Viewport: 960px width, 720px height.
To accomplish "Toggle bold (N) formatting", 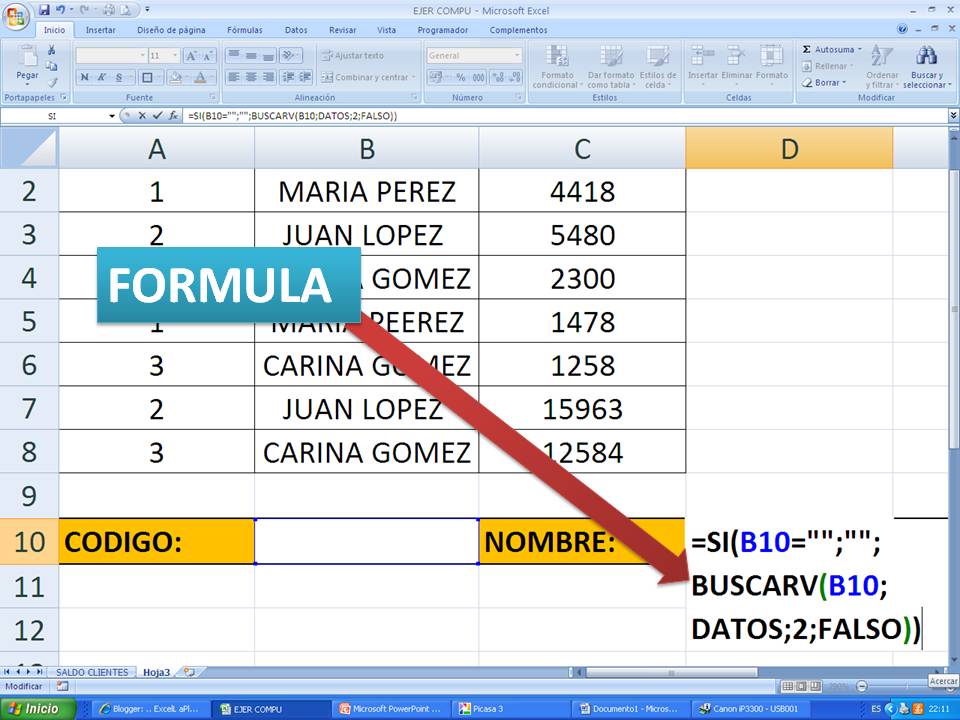I will pos(84,77).
